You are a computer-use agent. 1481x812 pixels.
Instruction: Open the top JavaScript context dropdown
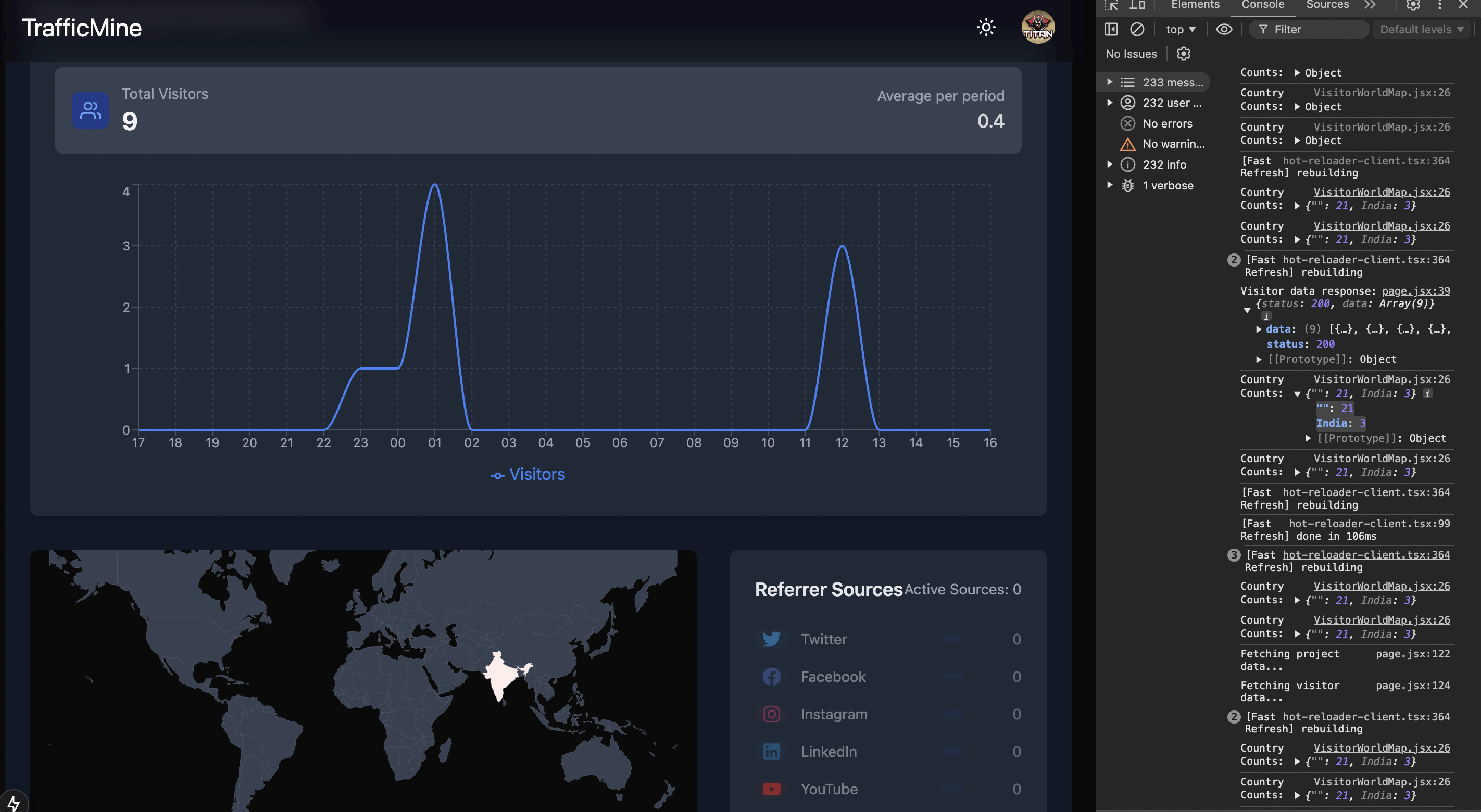click(1179, 29)
